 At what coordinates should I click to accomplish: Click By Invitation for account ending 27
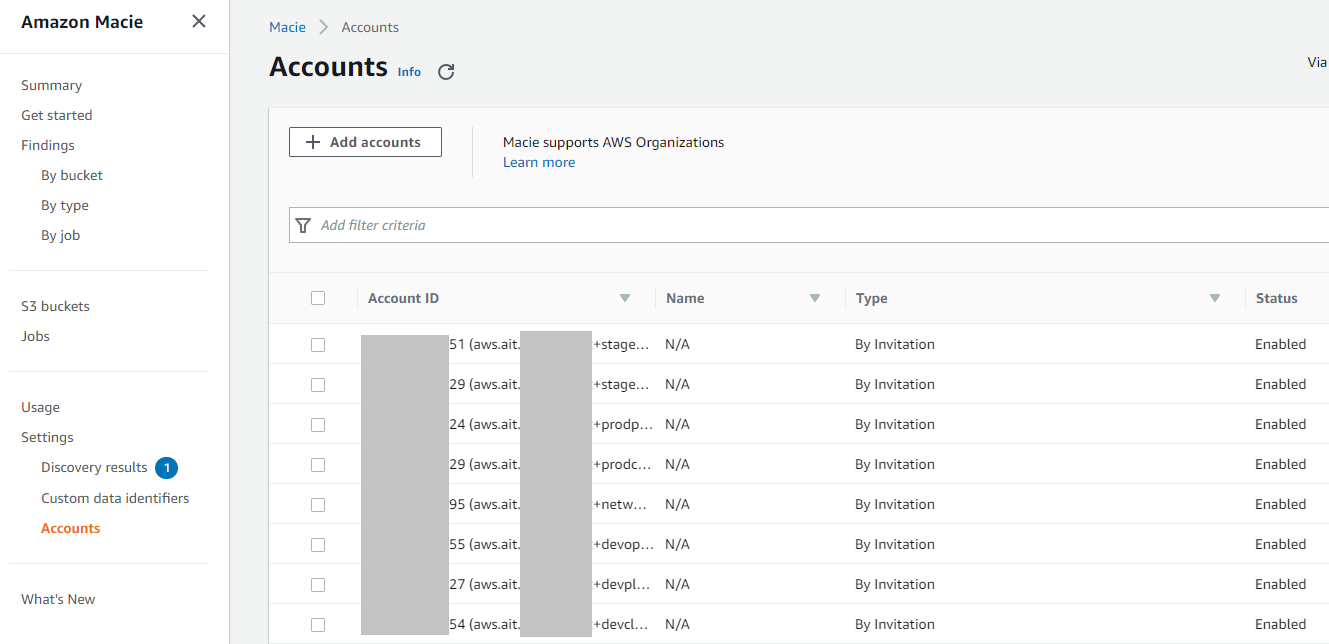click(895, 584)
